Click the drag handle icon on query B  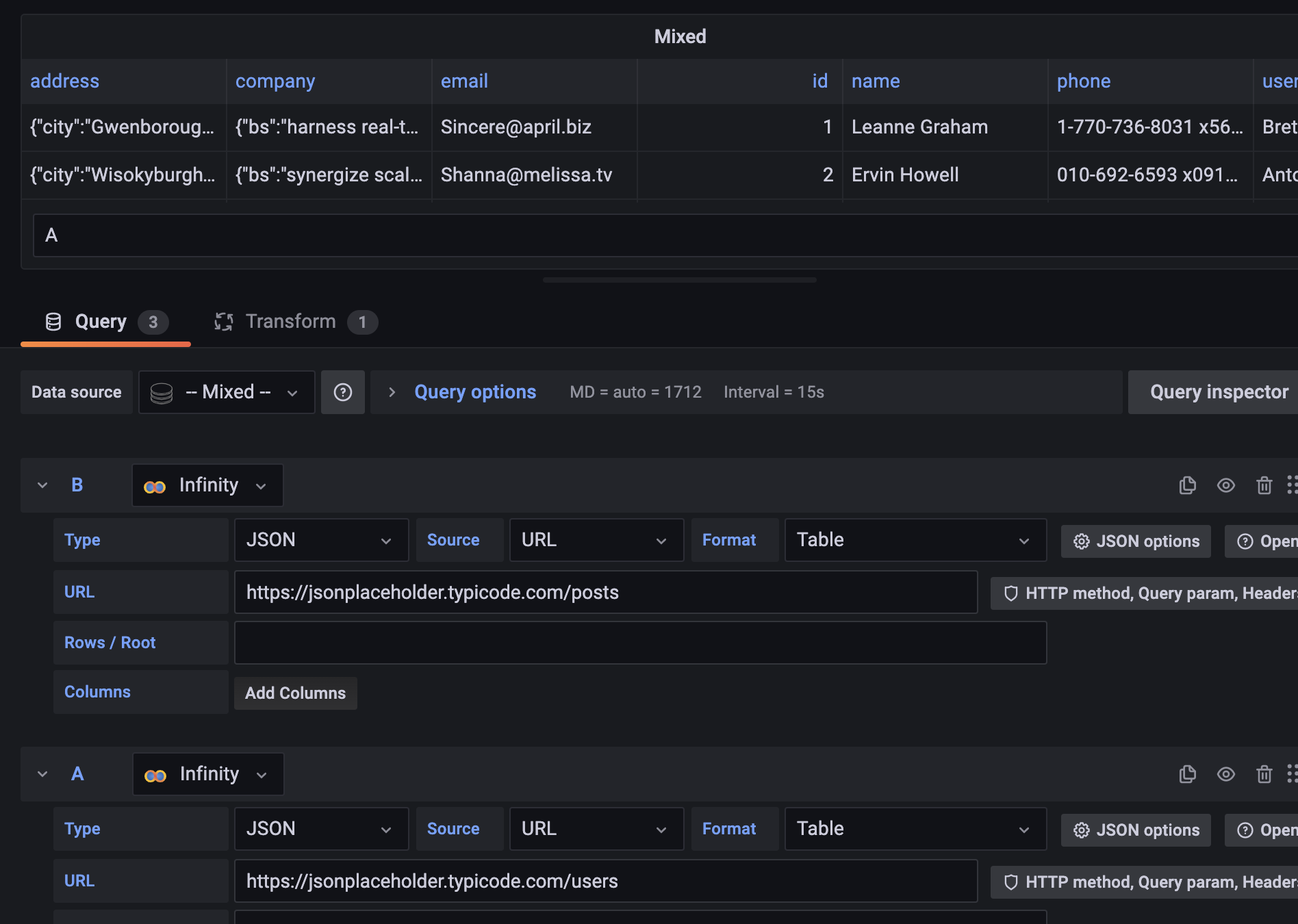click(x=1293, y=485)
